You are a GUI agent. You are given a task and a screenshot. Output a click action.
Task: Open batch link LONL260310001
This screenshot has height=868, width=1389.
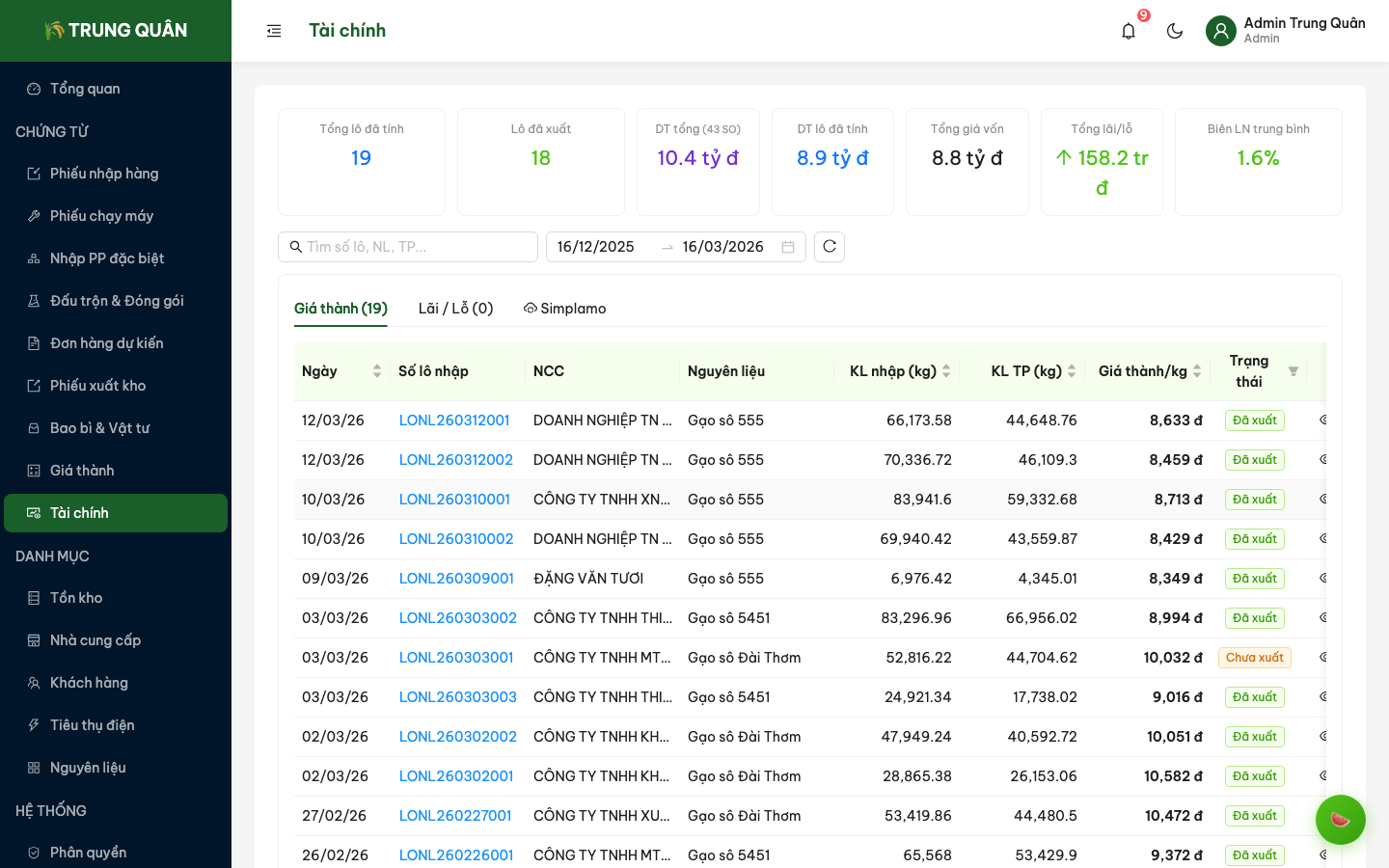[x=454, y=500]
